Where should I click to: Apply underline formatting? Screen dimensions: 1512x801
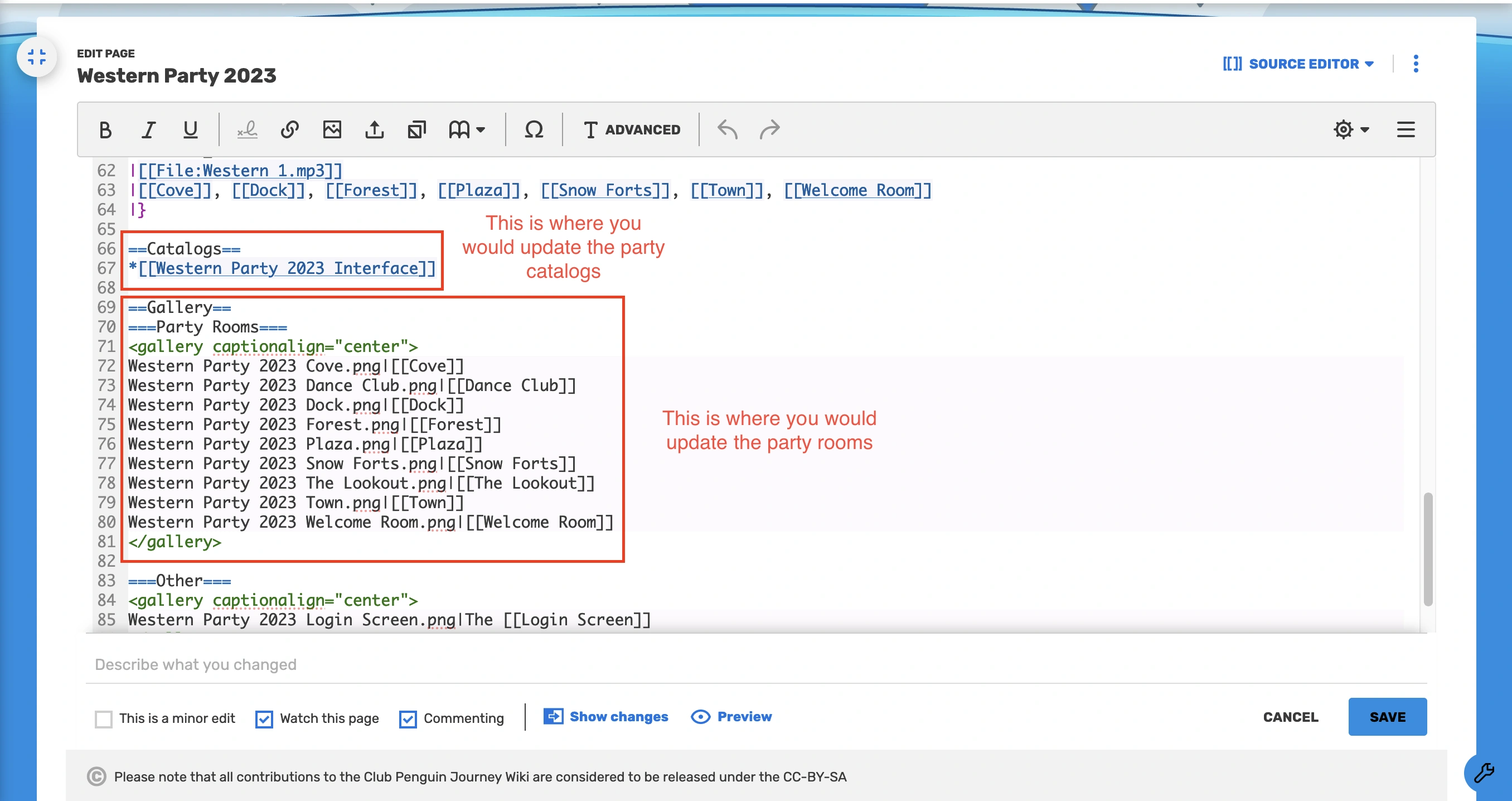(x=190, y=130)
